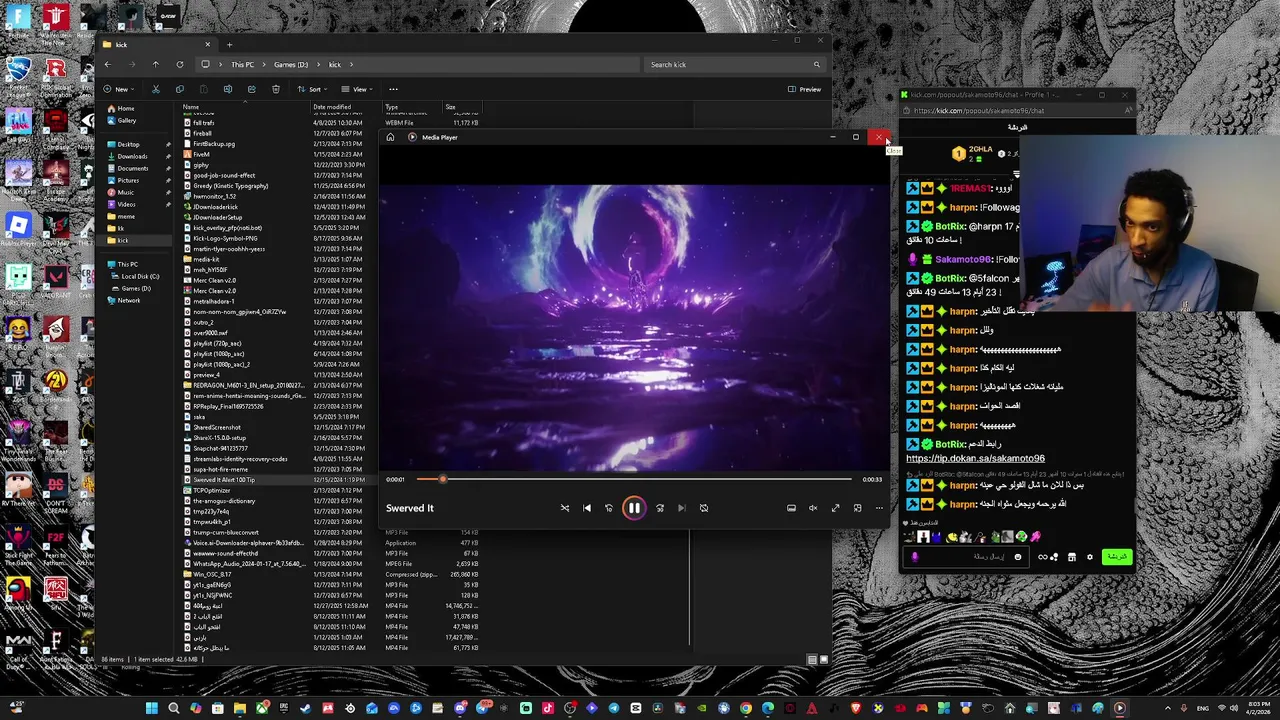Select 'JDownloaderSetup' file in the list
1280x720 pixels.
click(x=218, y=217)
